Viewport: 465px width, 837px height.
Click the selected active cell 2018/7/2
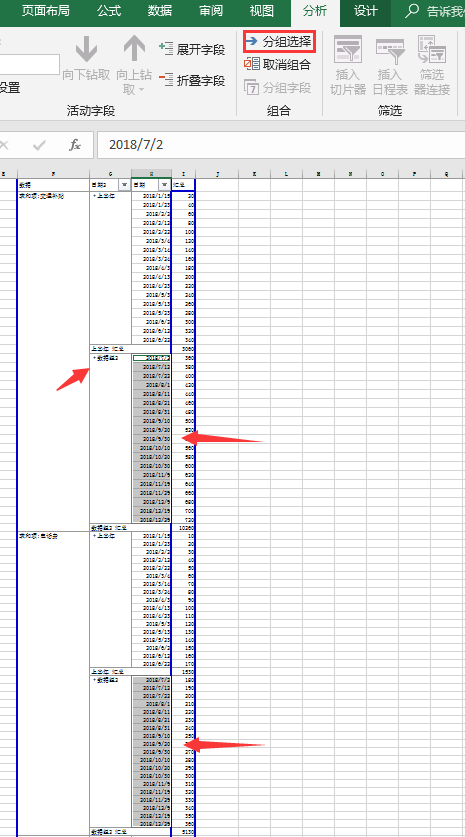click(152, 358)
